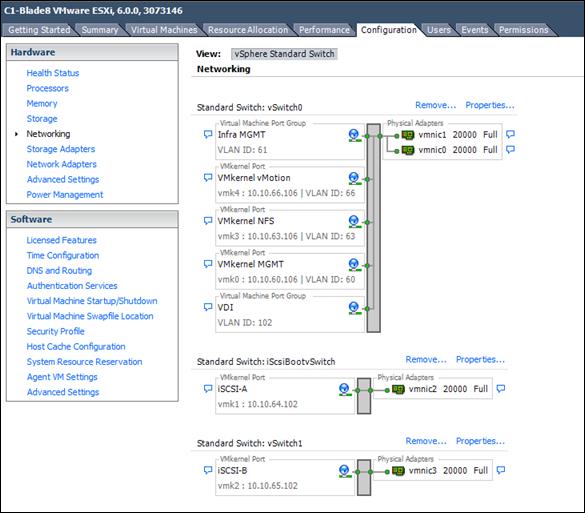Click the info bubble beside VDI port group

point(208,307)
